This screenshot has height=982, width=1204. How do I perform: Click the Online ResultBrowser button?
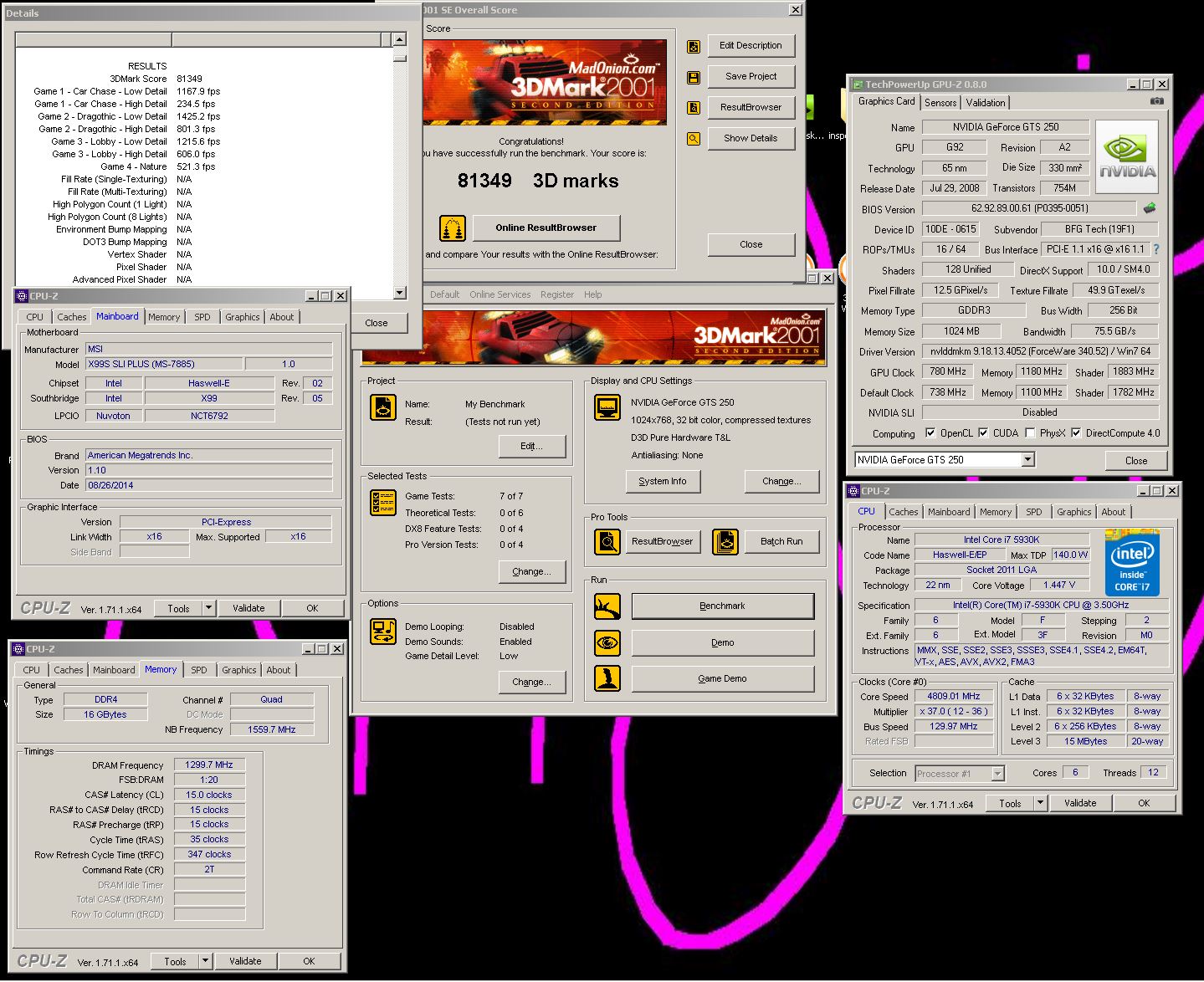pyautogui.click(x=546, y=228)
